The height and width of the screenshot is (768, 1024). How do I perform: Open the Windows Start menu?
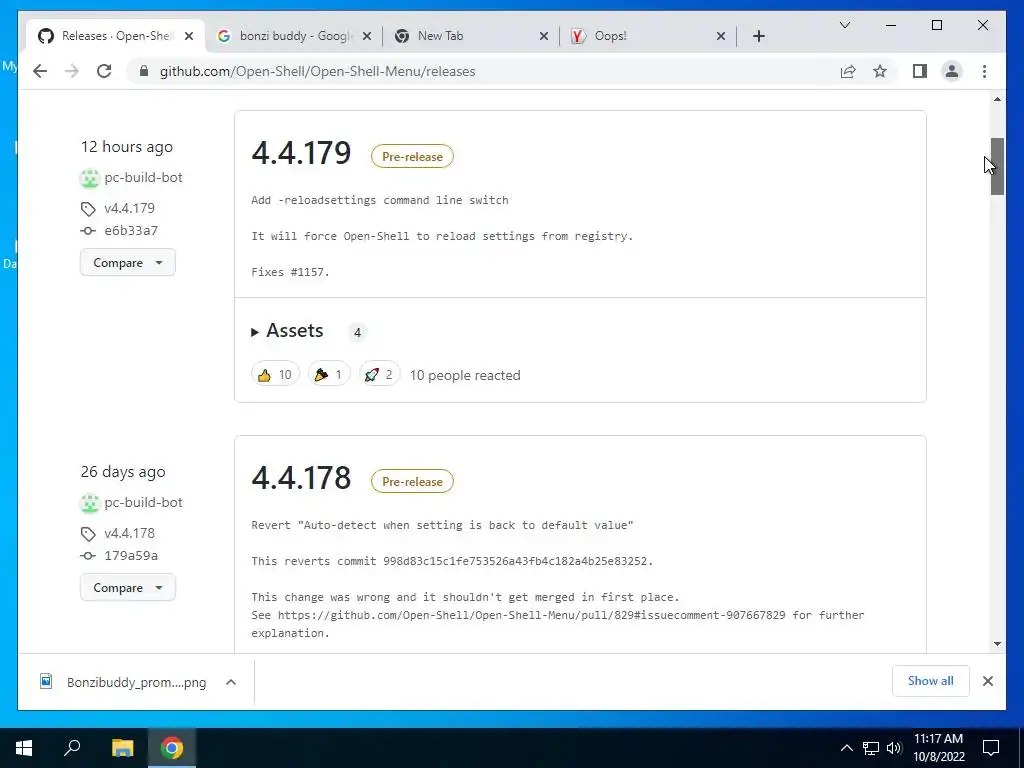point(24,748)
